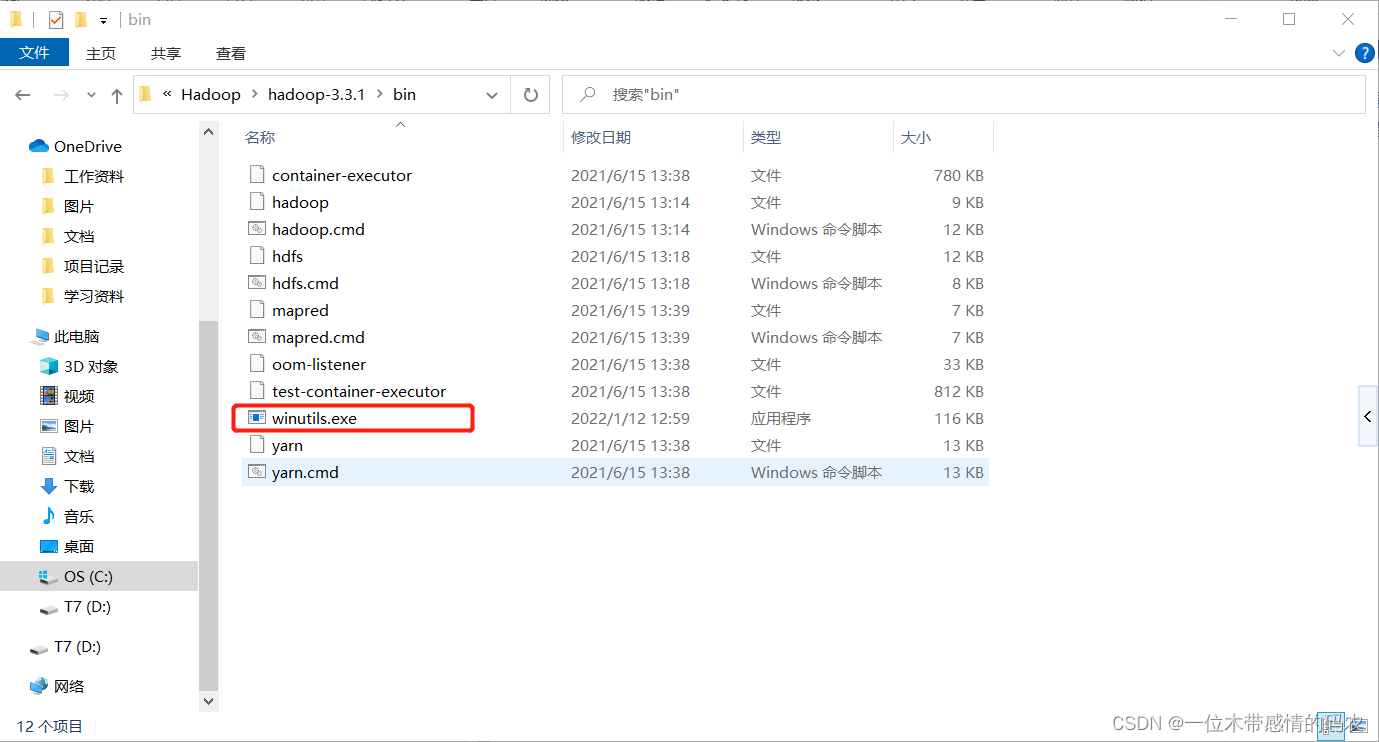Click the Help question mark icon
The width and height of the screenshot is (1379, 742).
pyautogui.click(x=1364, y=53)
